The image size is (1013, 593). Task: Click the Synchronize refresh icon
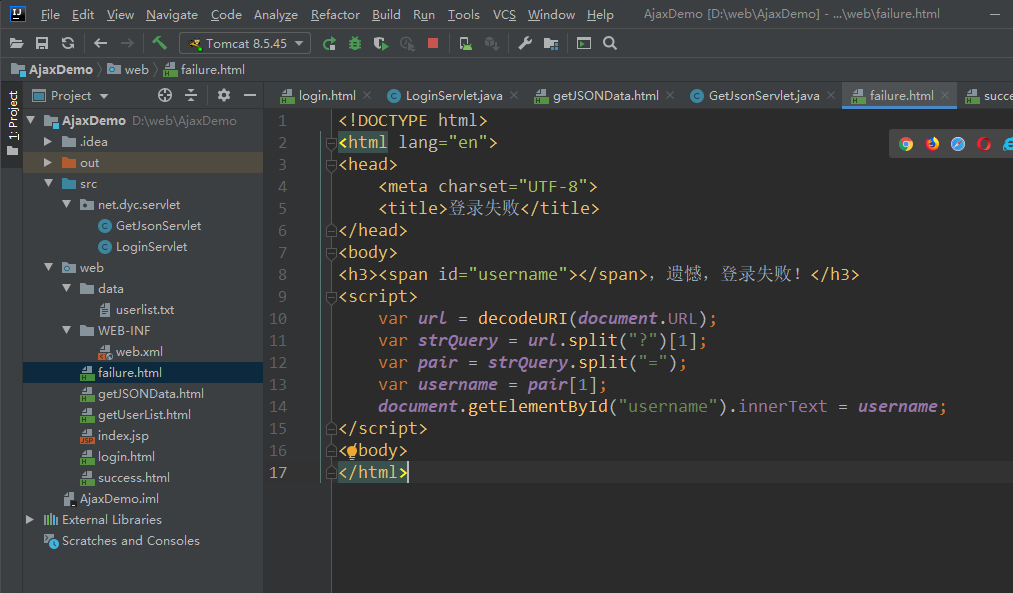pyautogui.click(x=68, y=43)
